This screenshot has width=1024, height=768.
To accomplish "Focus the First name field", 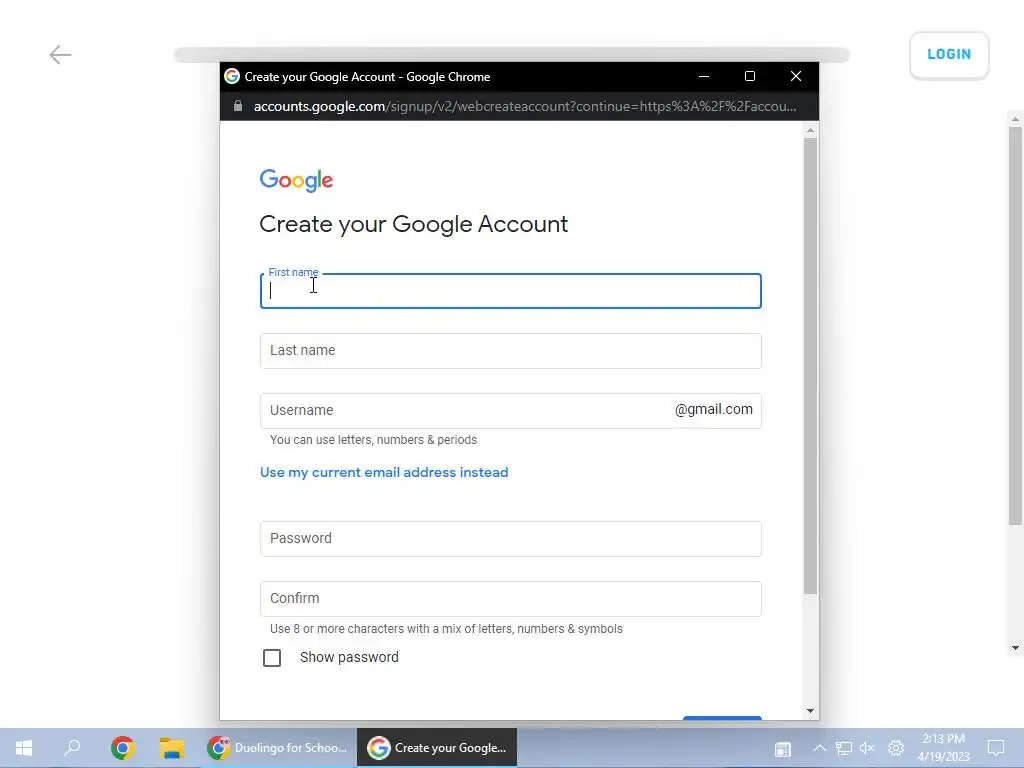I will tap(511, 291).
